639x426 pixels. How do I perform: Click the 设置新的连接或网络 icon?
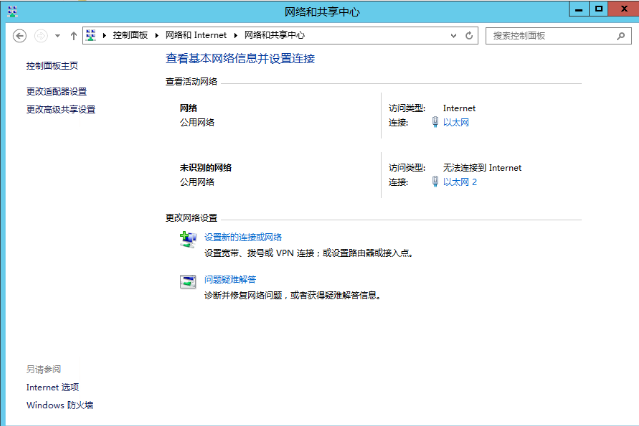point(188,239)
